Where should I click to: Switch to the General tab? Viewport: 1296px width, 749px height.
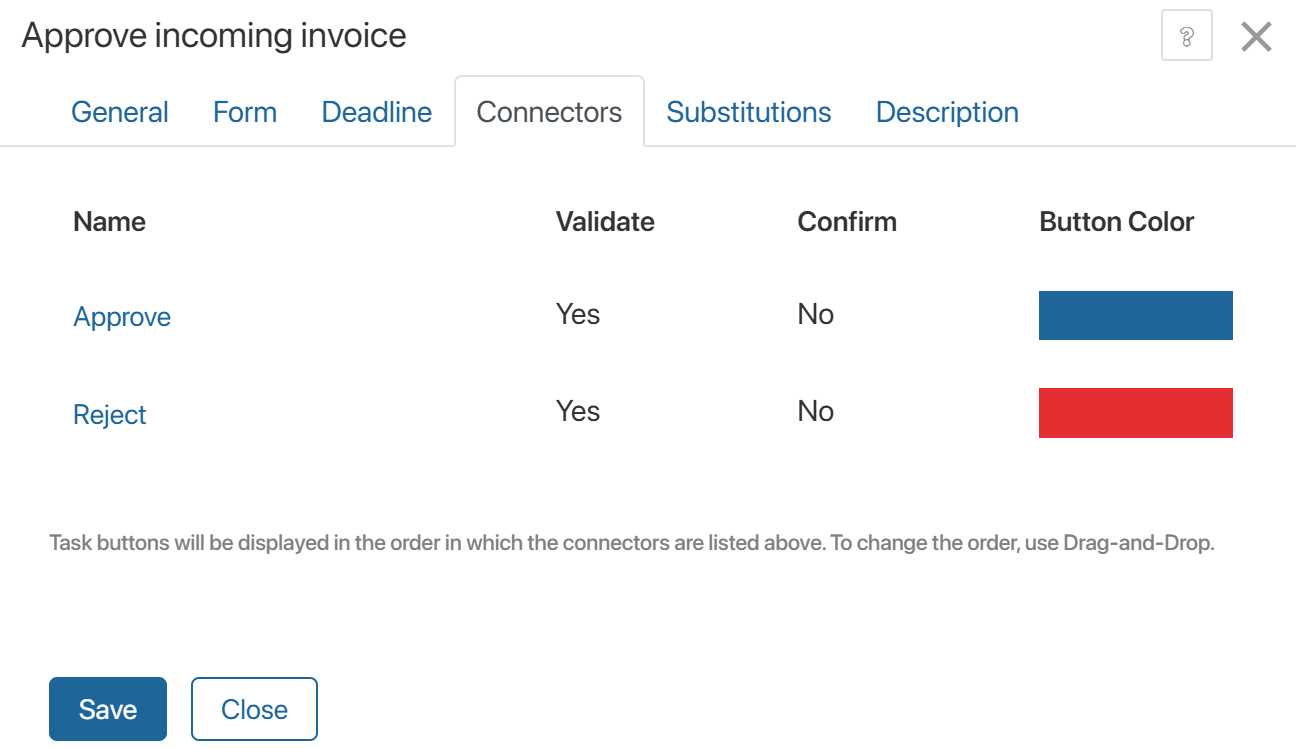pyautogui.click(x=120, y=112)
